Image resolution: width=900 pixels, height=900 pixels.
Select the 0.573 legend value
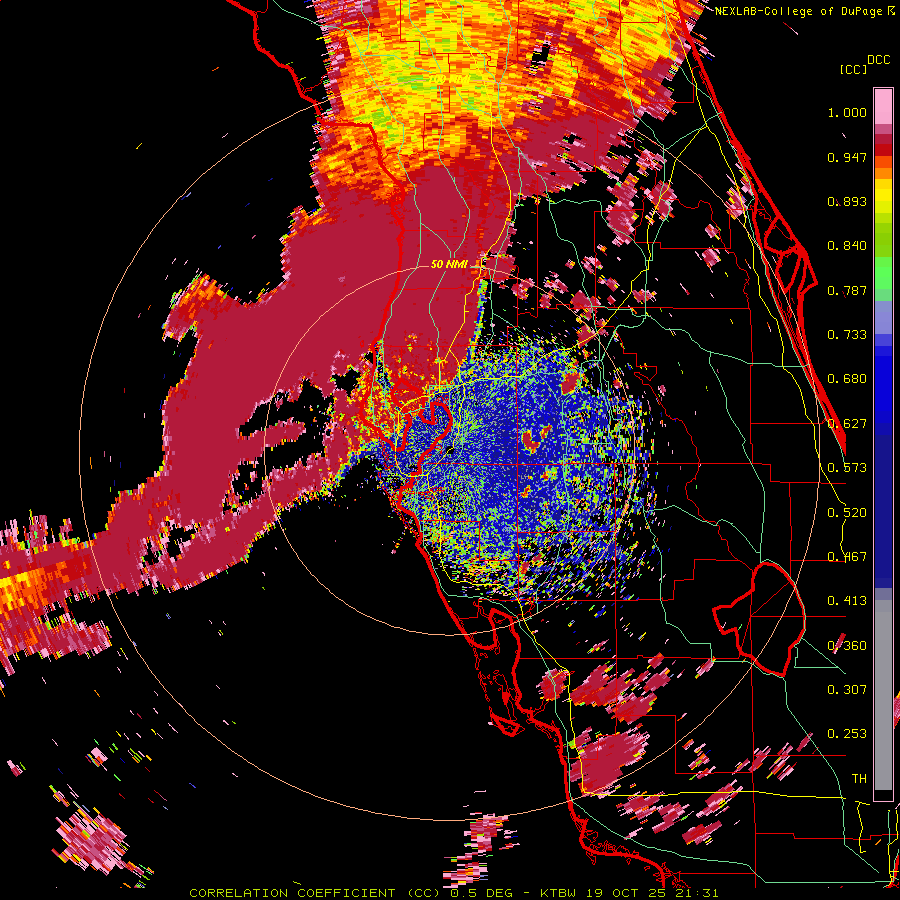point(847,468)
